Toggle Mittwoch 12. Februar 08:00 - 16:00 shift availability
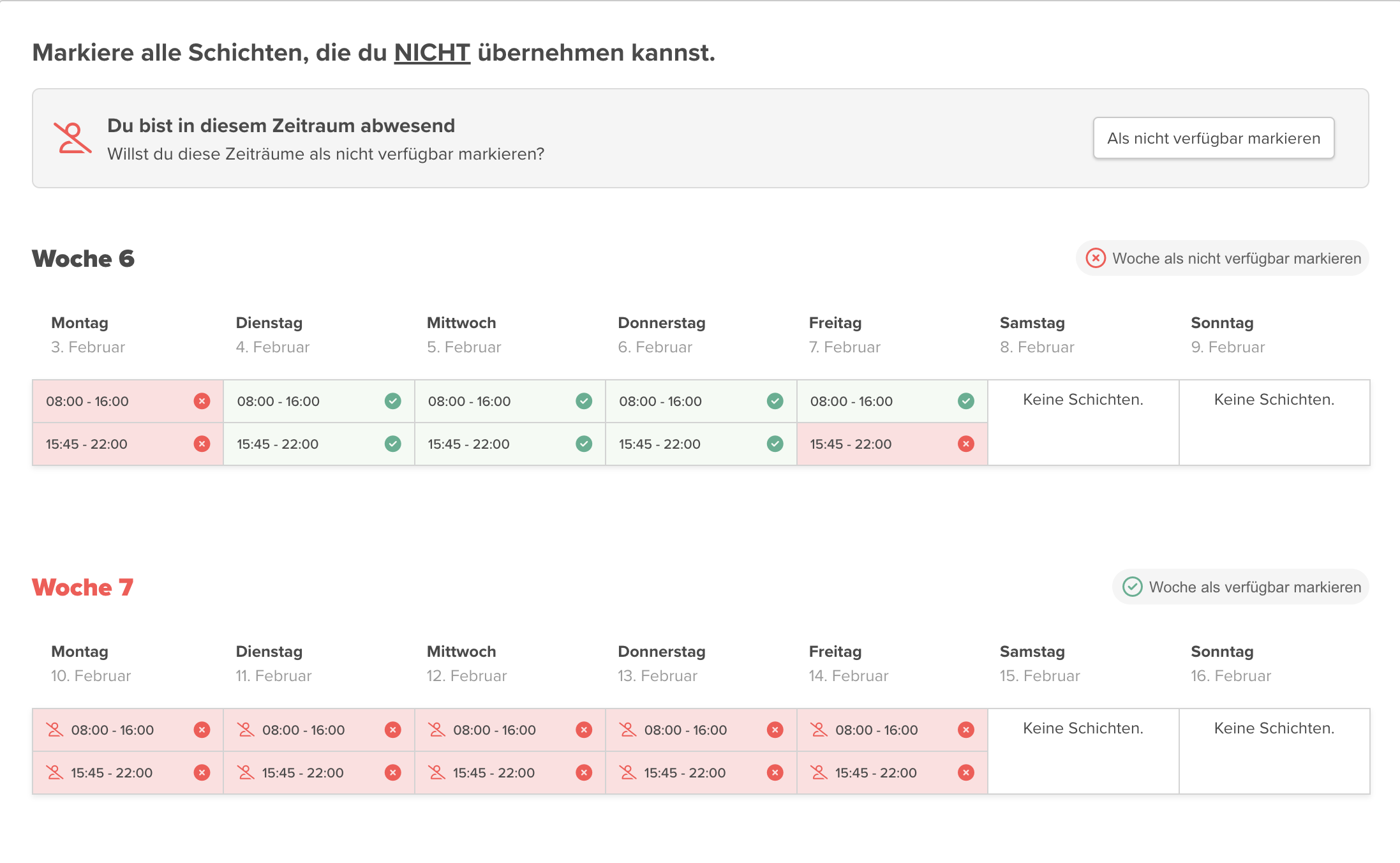 click(509, 730)
